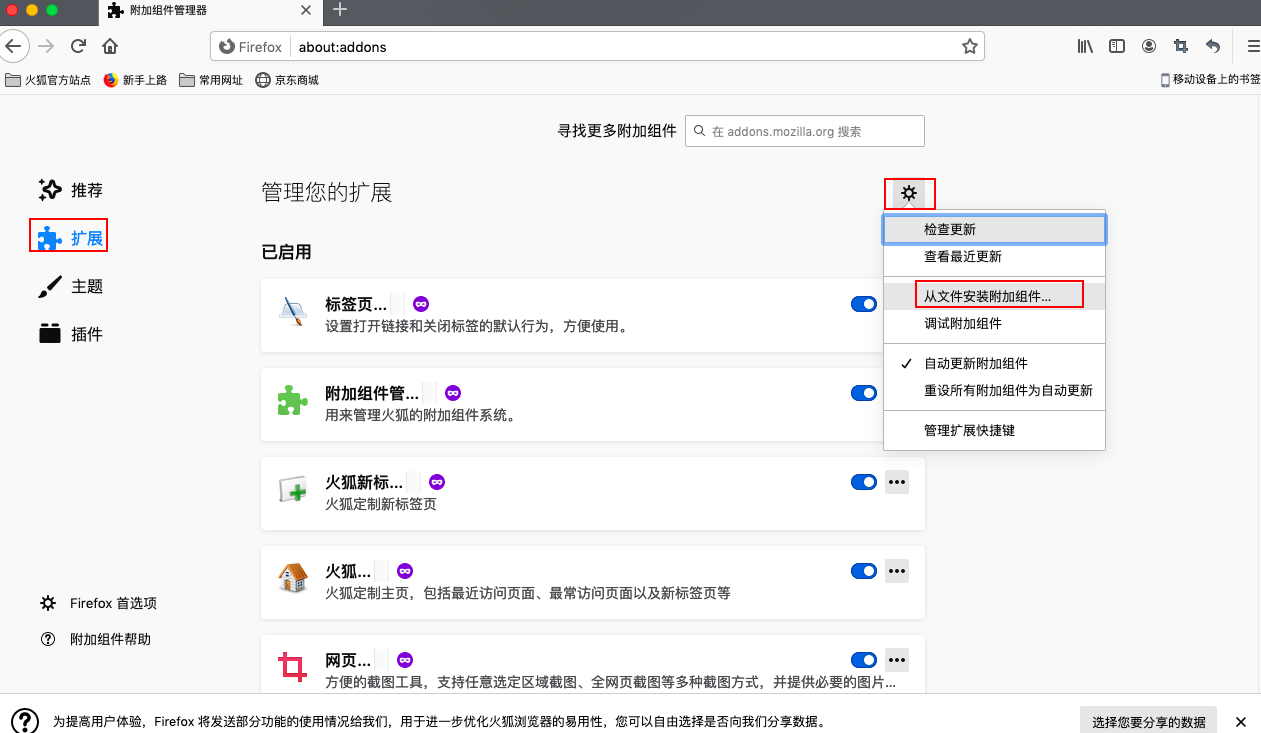Open the 新手上路 bookmark
Image resolution: width=1261 pixels, height=733 pixels.
(x=135, y=80)
